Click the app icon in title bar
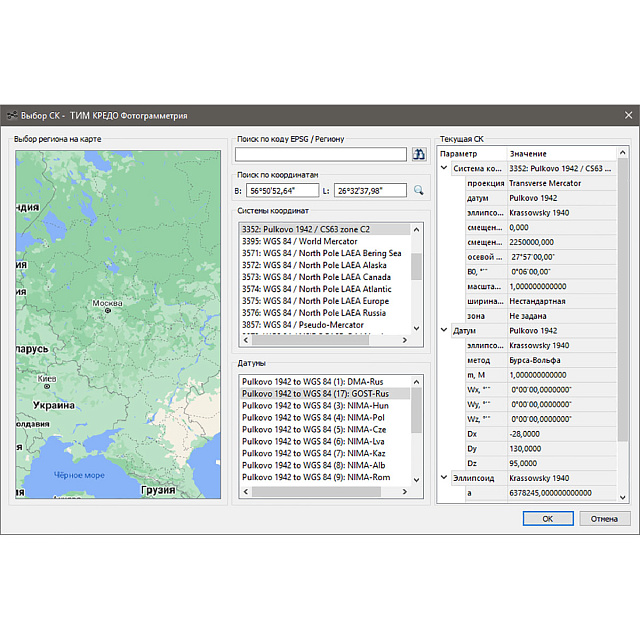 [12, 116]
